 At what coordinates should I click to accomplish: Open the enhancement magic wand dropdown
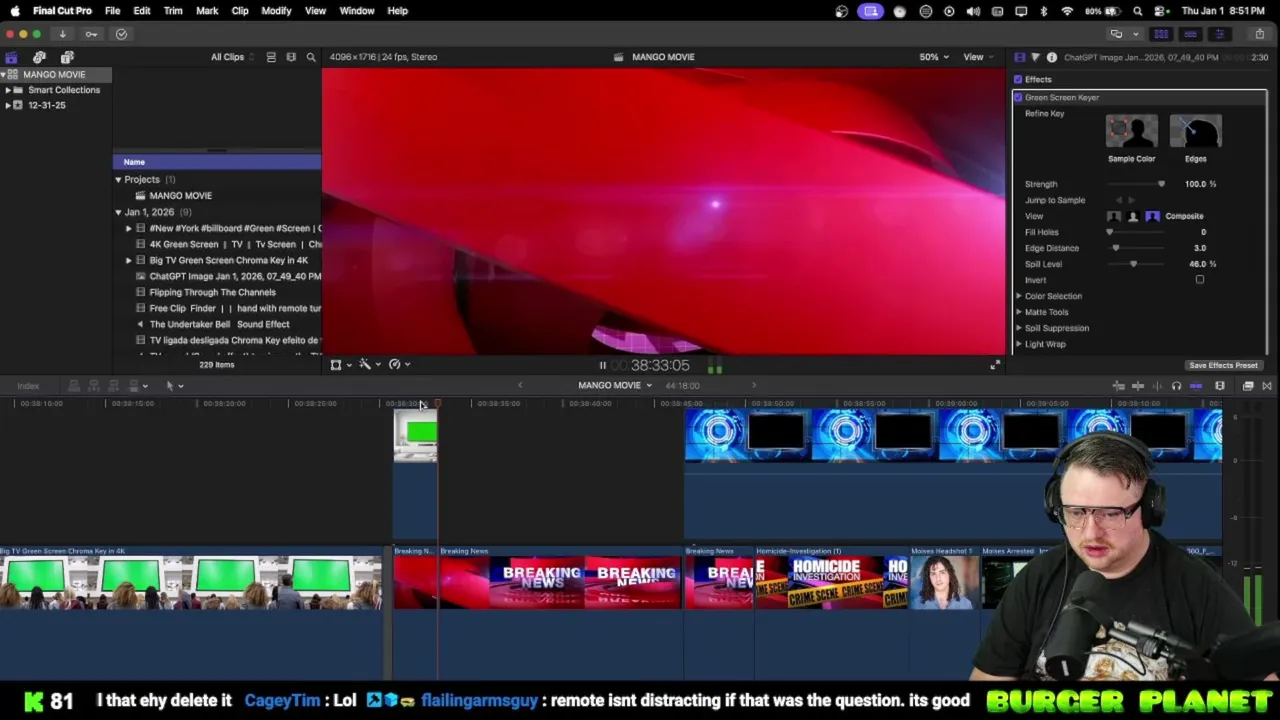370,365
